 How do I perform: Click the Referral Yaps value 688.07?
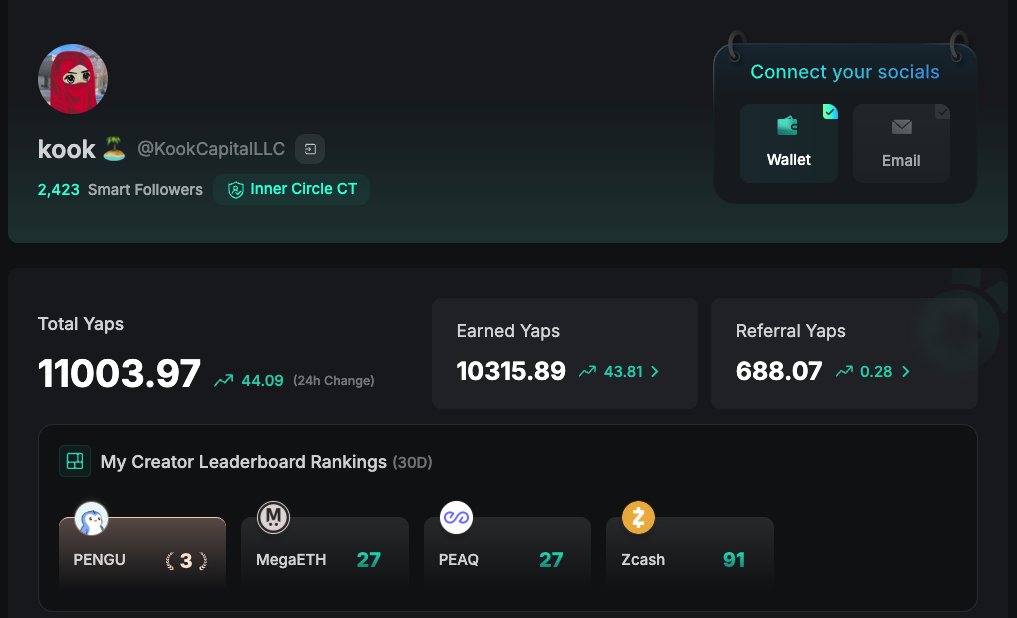coord(779,371)
